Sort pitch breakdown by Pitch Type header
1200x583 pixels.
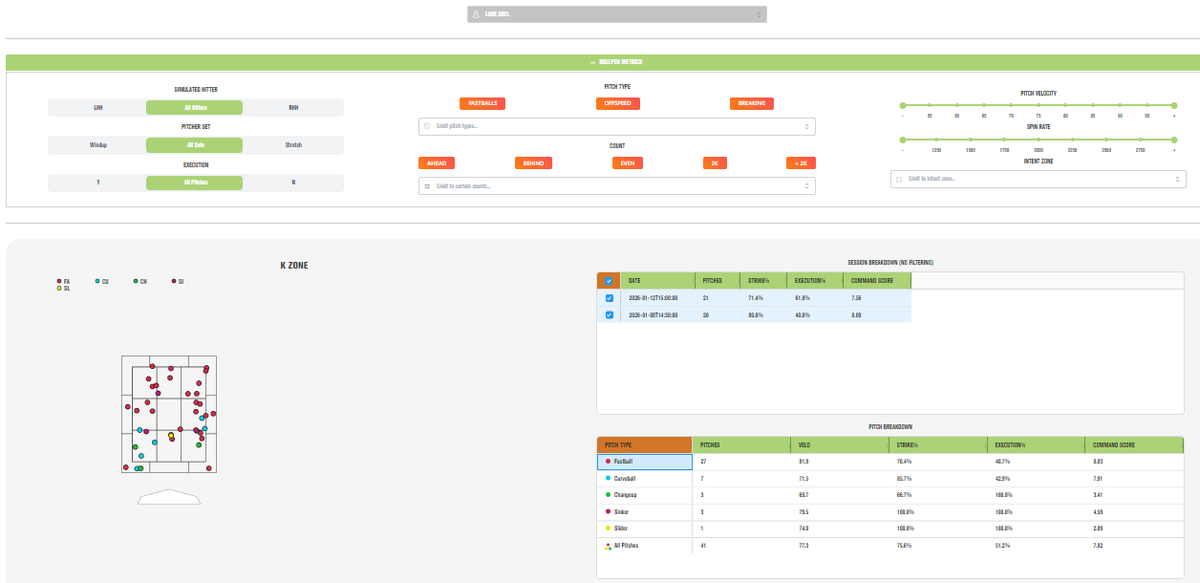644,445
